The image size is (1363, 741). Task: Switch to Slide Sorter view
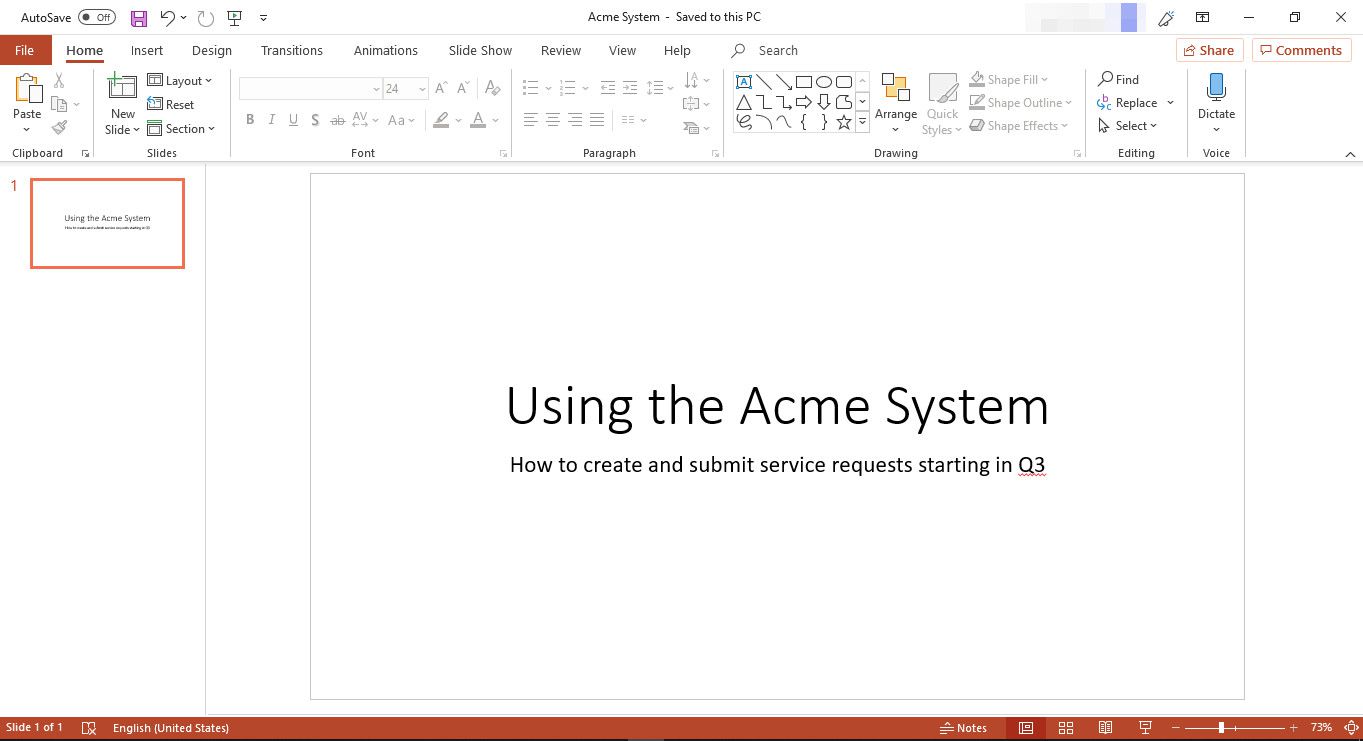(x=1066, y=728)
